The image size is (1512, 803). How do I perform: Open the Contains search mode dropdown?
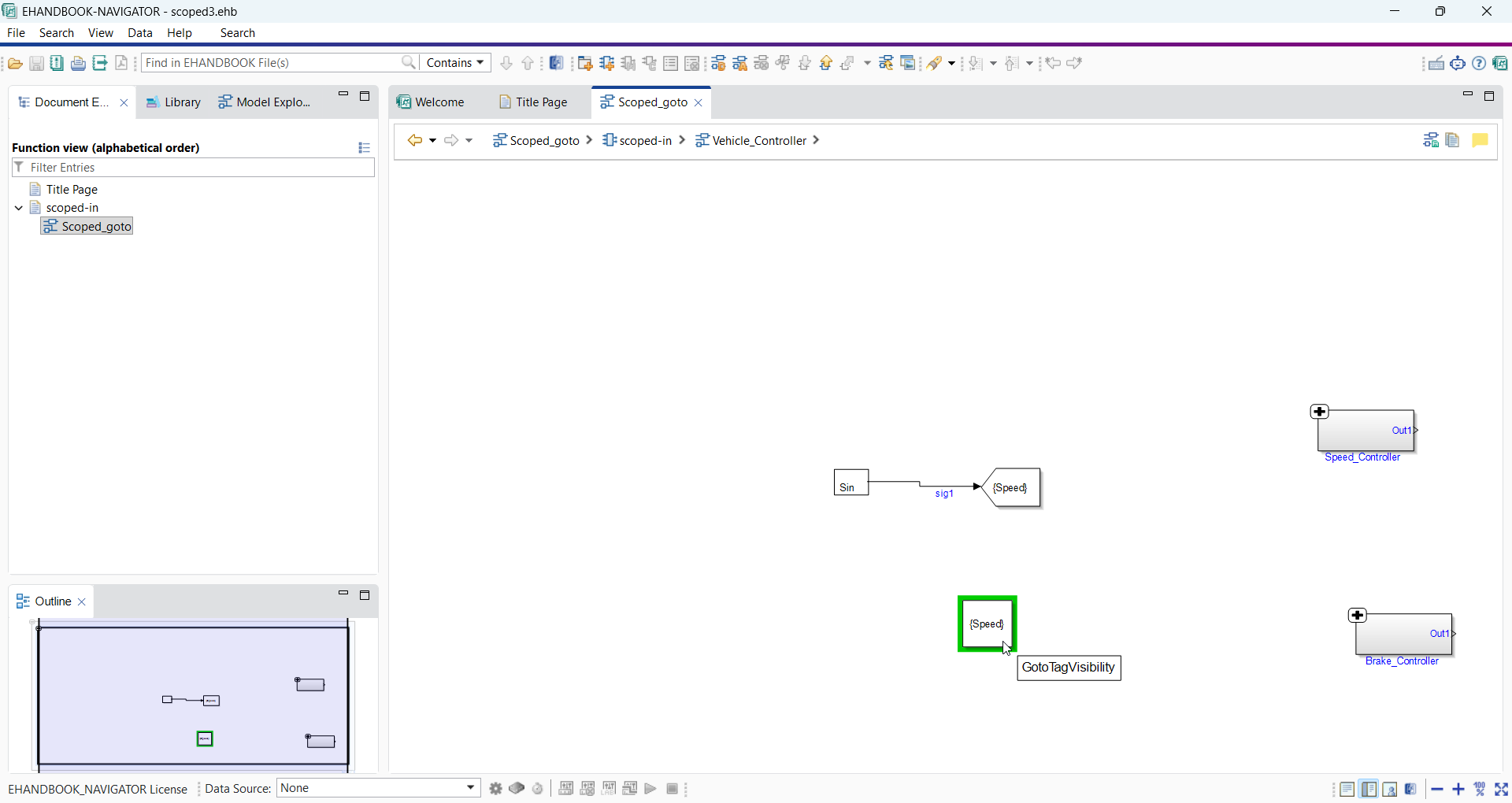click(x=455, y=62)
